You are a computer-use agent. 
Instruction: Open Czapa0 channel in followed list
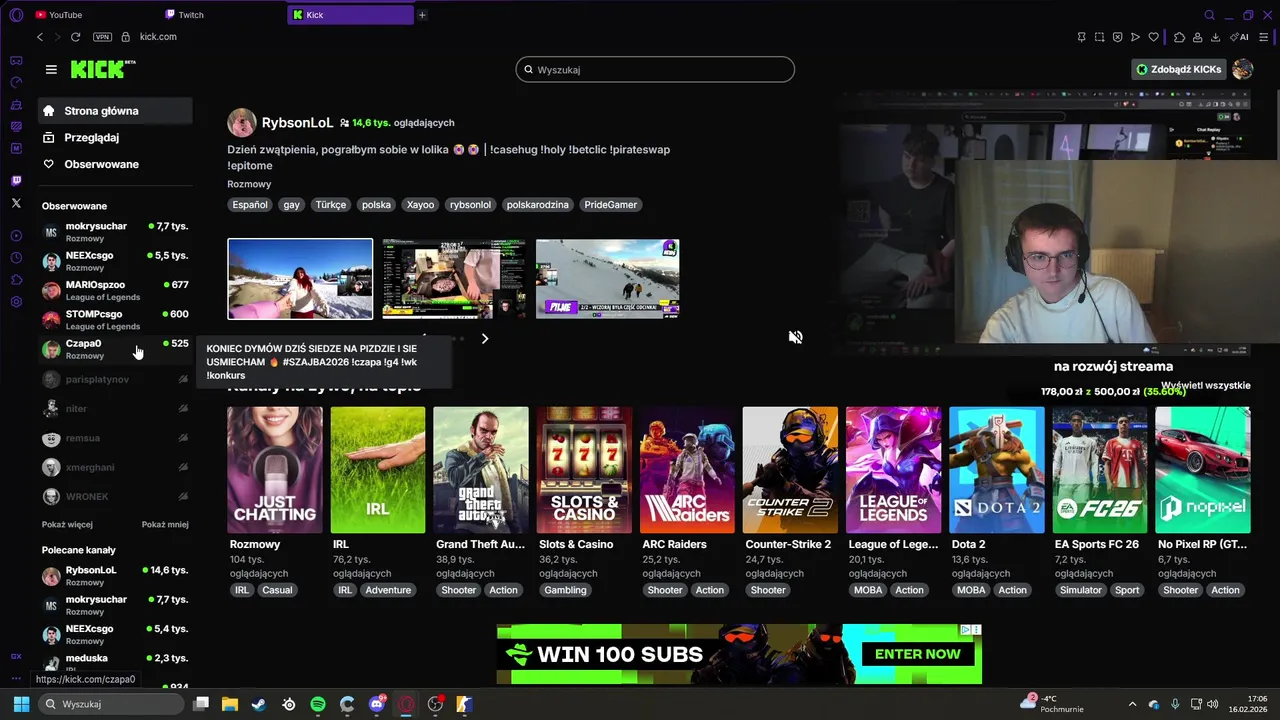(x=116, y=349)
